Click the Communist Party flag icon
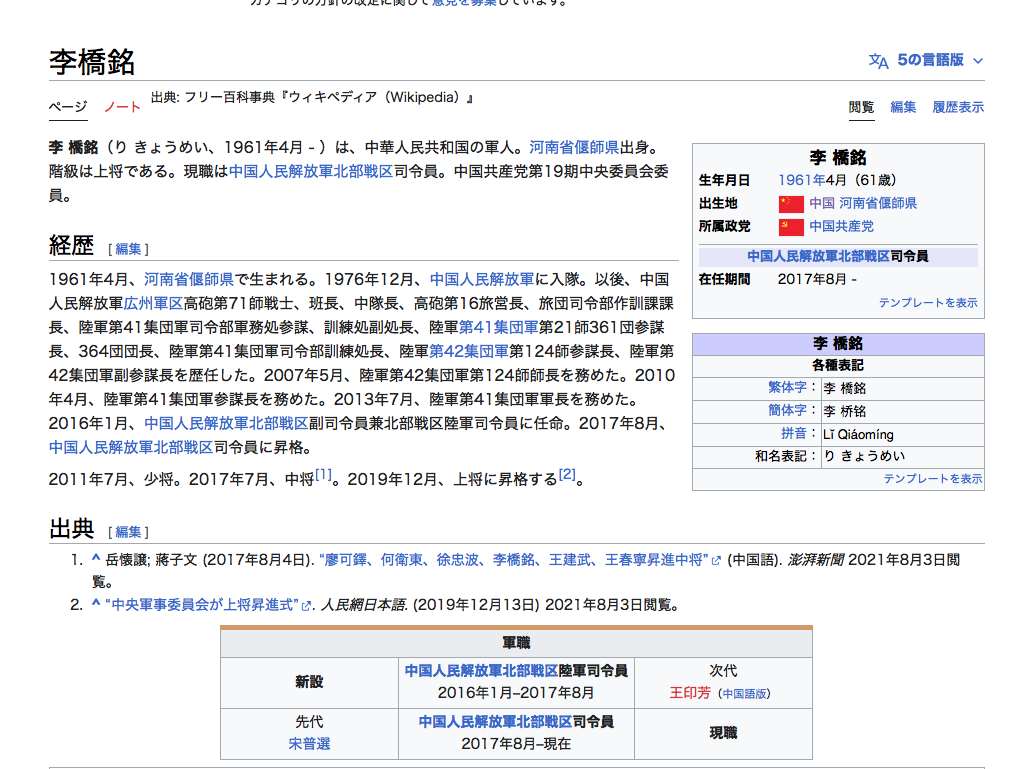Viewport: 1021px width, 769px height. pyautogui.click(x=790, y=227)
